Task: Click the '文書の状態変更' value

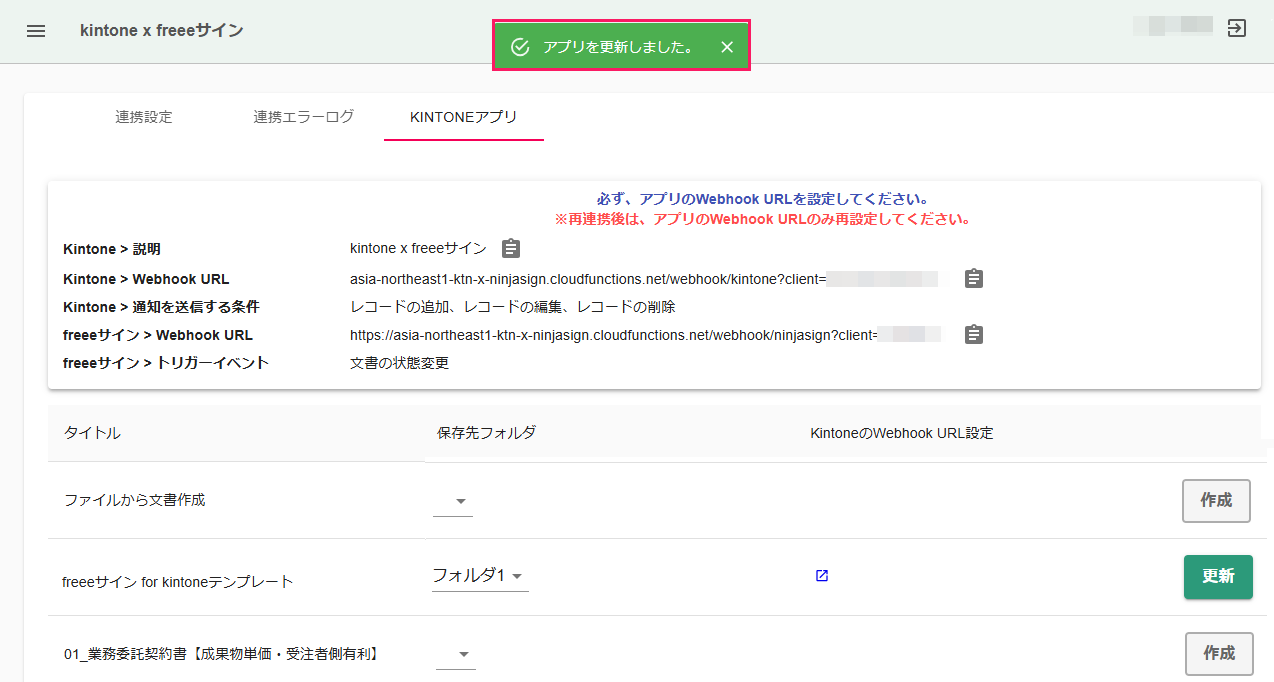Action: point(399,363)
